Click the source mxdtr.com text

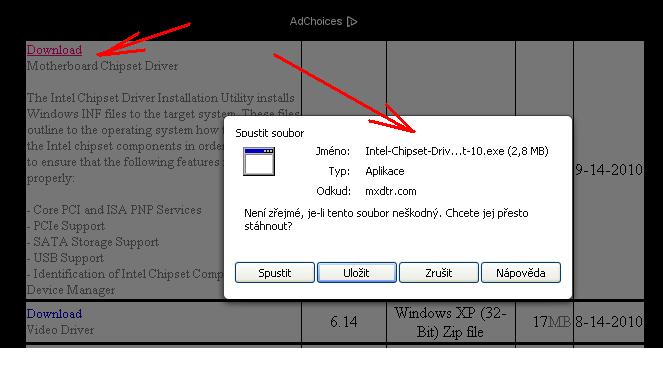(391, 191)
